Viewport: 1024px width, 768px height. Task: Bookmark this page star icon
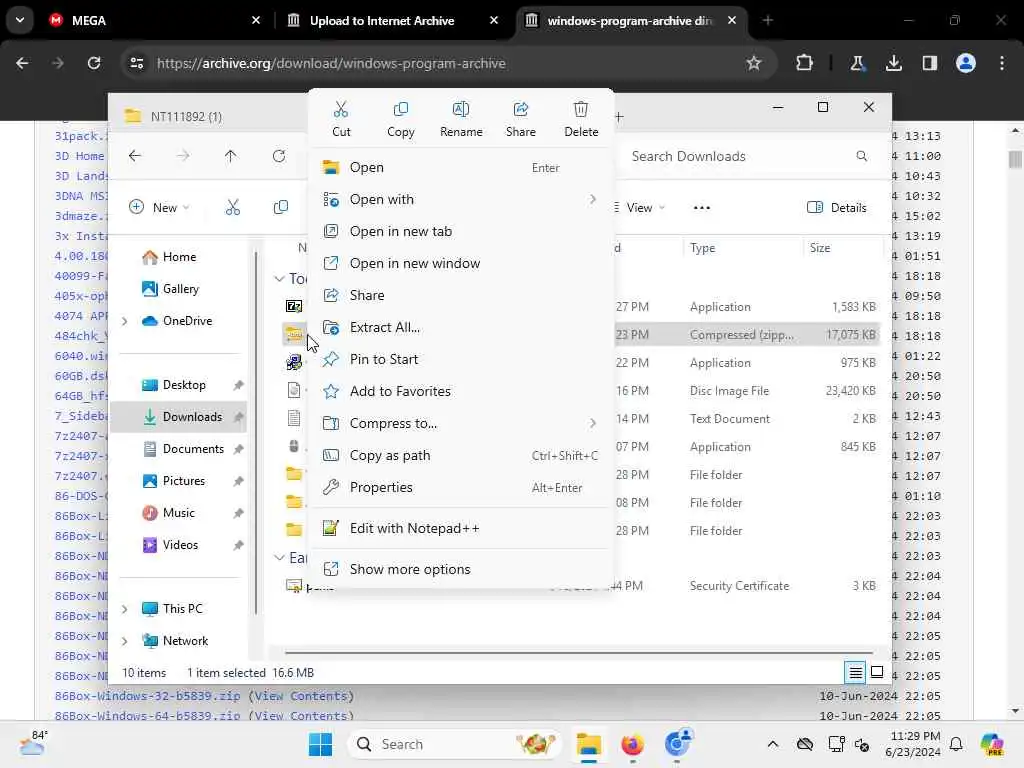click(x=754, y=63)
